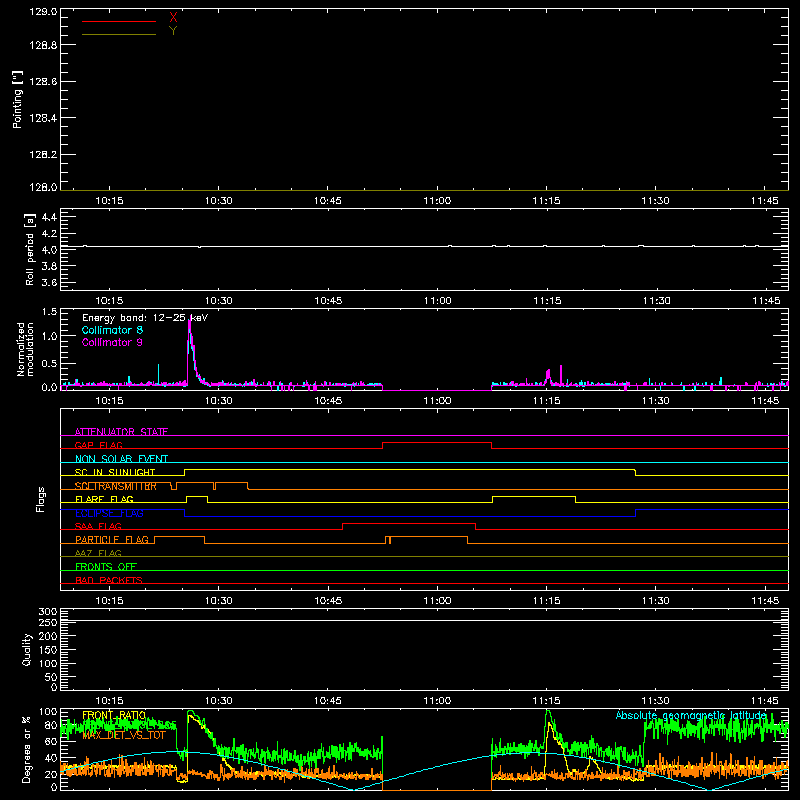800x800 pixels.
Task: Click the raised GAP_FLAG step segment
Action: coord(437,443)
